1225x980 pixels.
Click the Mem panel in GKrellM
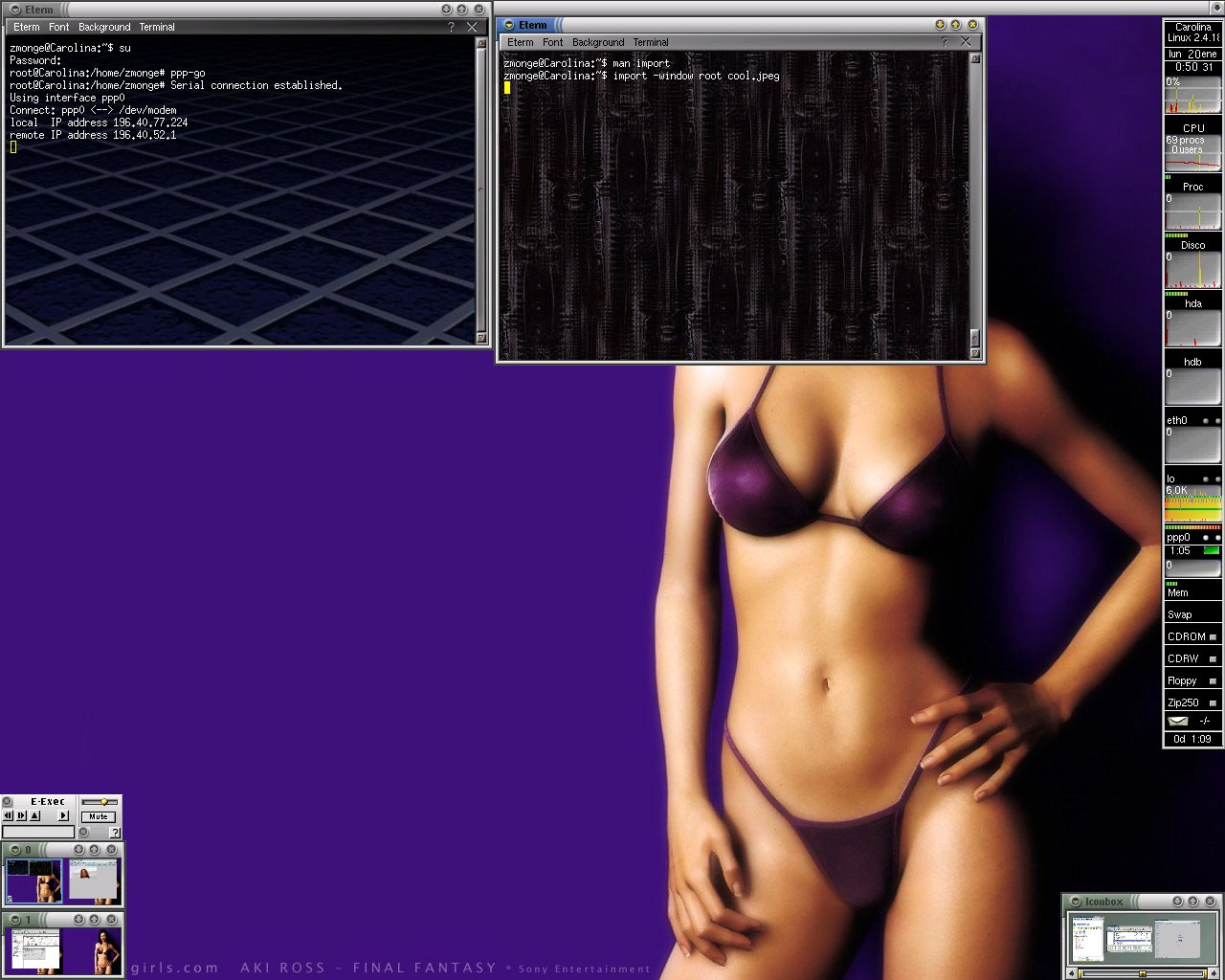[1192, 590]
